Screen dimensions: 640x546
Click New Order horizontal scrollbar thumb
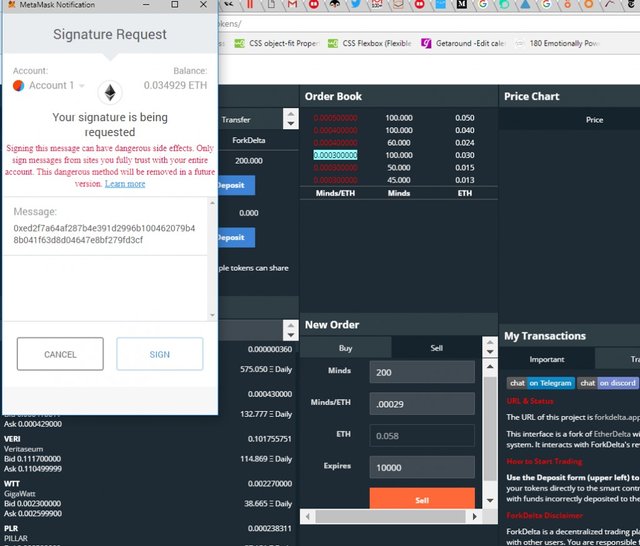[390, 516]
